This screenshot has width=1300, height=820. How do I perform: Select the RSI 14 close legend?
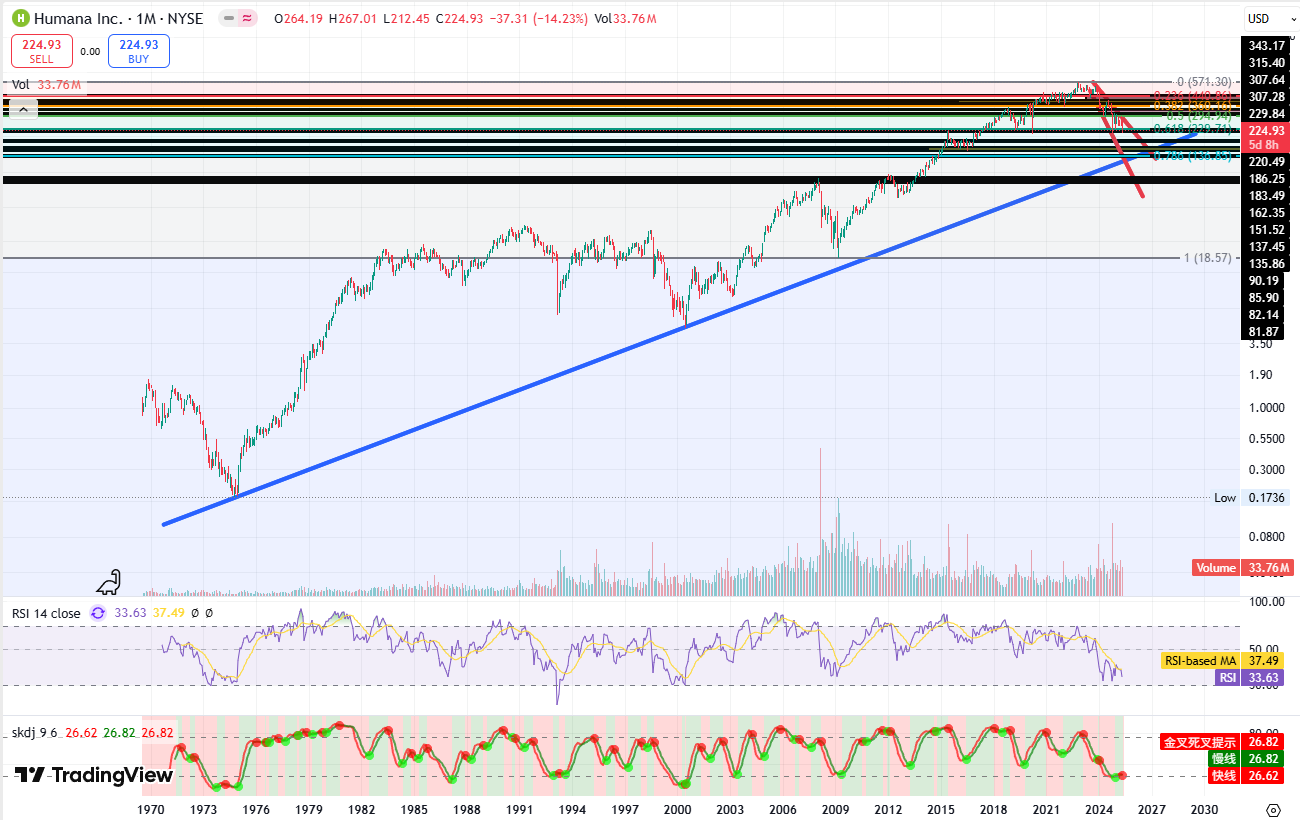click(46, 613)
